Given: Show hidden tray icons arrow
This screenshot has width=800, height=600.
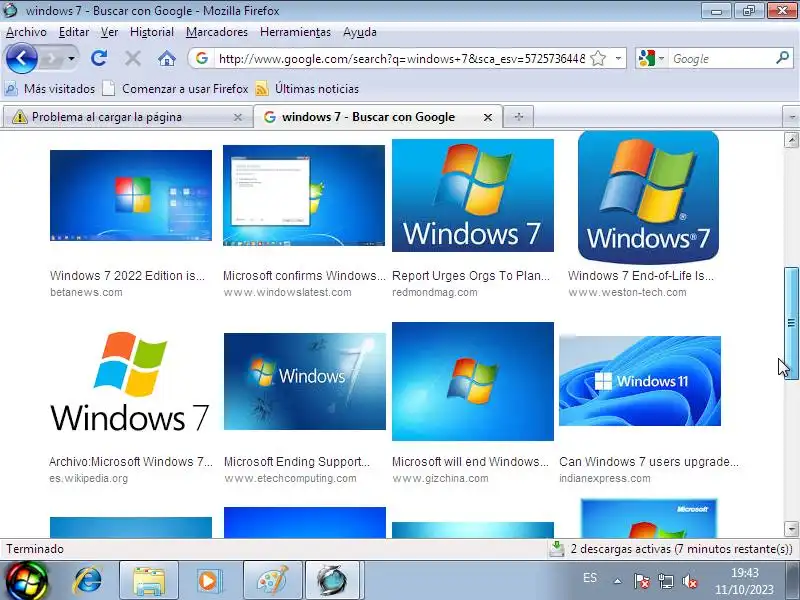Looking at the screenshot, I should pyautogui.click(x=617, y=581).
